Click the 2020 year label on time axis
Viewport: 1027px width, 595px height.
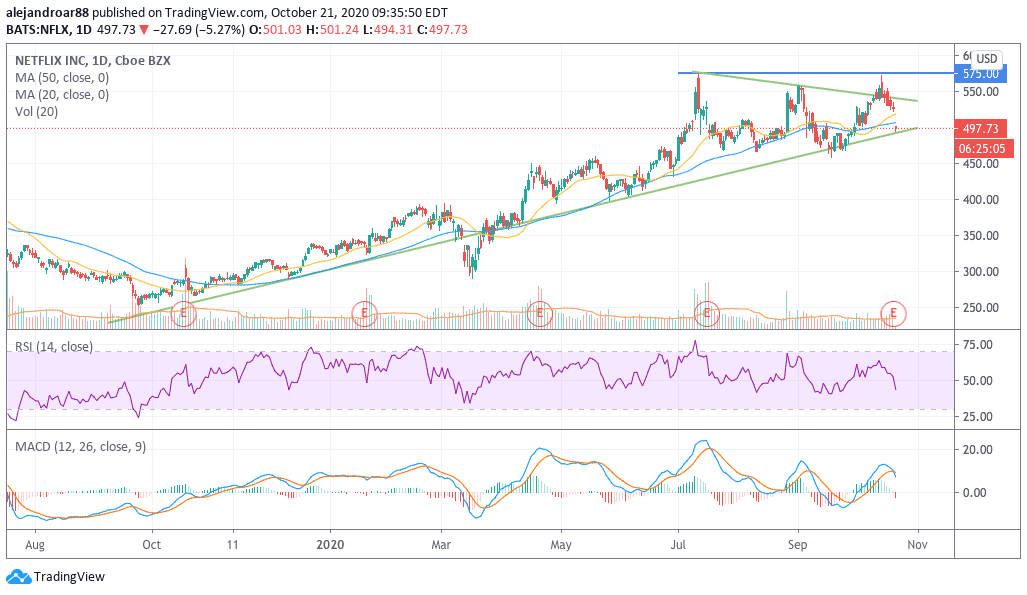click(x=329, y=545)
